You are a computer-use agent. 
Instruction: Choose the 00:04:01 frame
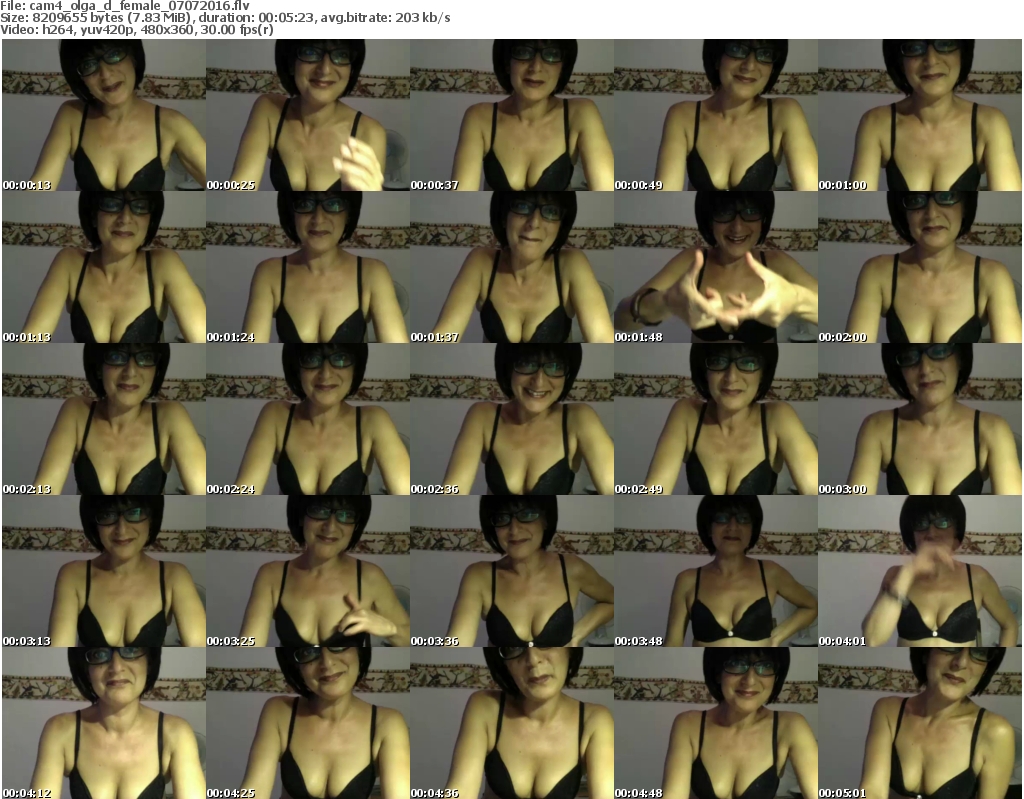click(920, 571)
